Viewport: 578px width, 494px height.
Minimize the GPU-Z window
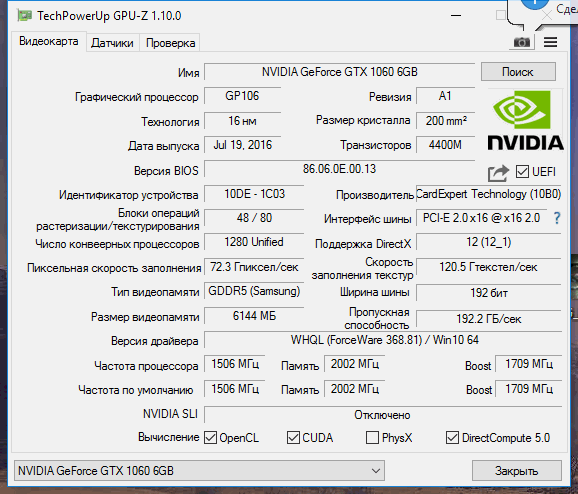tap(456, 15)
